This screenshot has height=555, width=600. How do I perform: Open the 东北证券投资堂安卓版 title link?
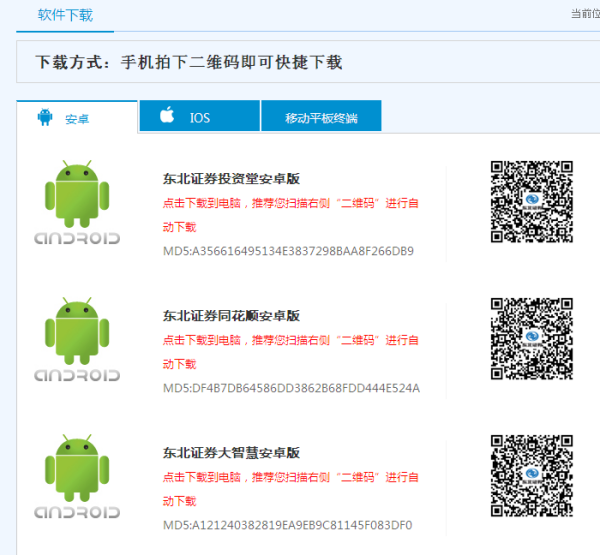pyautogui.click(x=231, y=179)
